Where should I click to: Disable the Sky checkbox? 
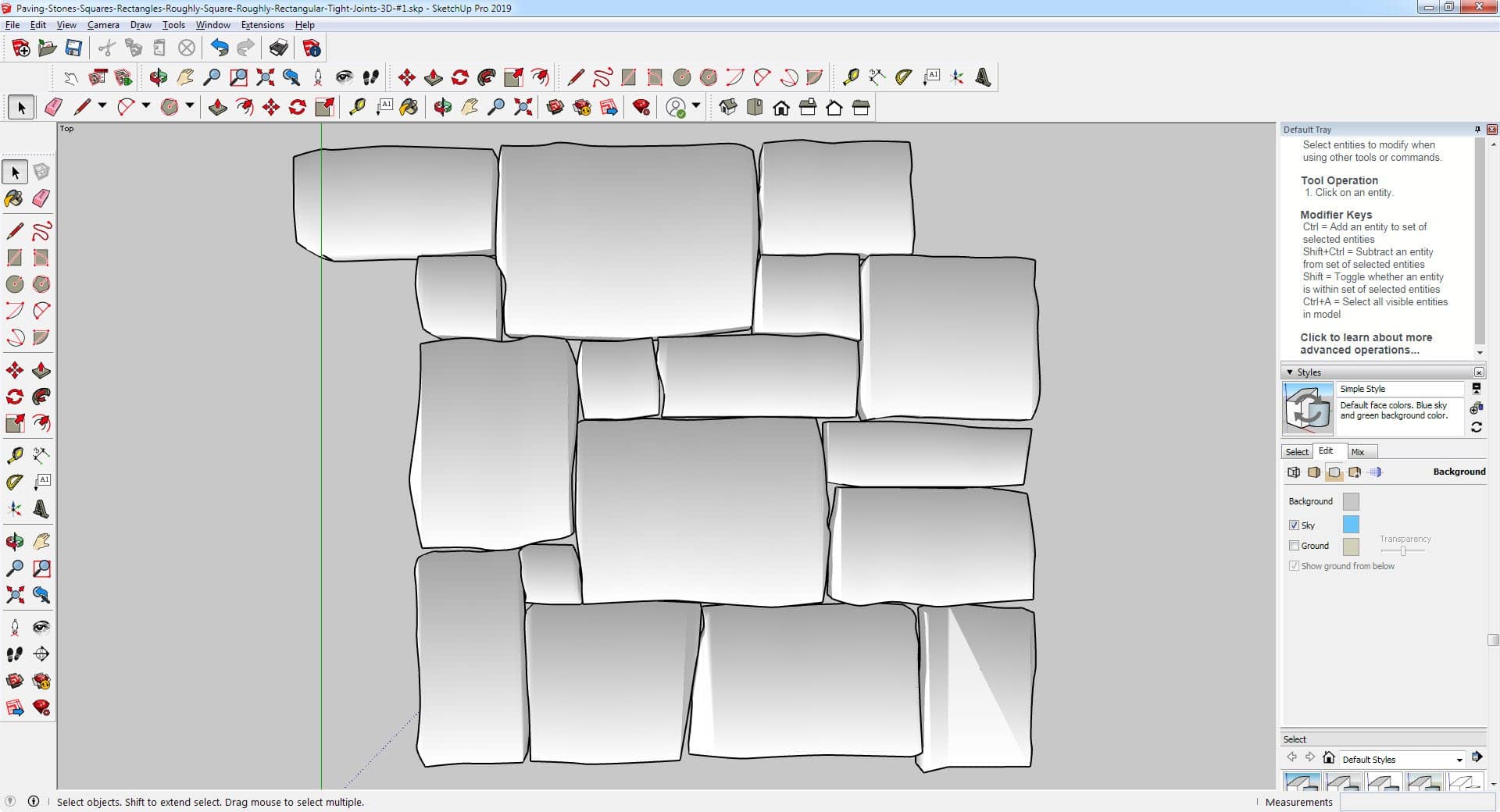[1294, 525]
